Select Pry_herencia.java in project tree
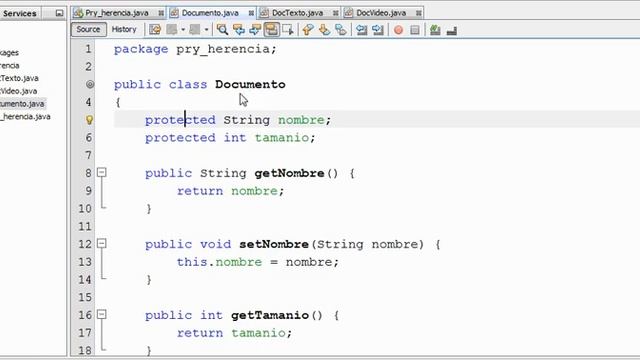 pos(25,116)
